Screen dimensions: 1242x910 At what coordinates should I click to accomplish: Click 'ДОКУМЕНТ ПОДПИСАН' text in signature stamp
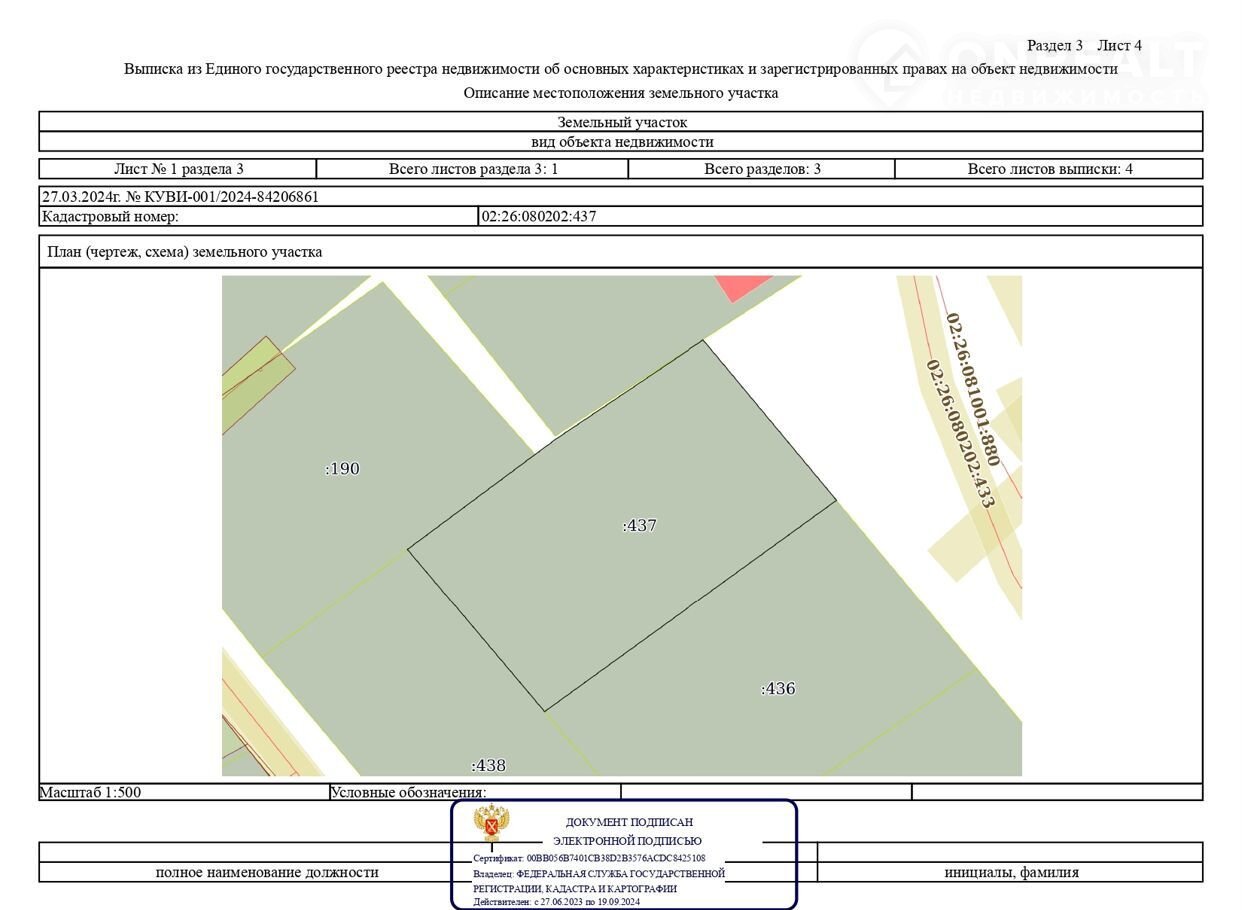point(628,822)
